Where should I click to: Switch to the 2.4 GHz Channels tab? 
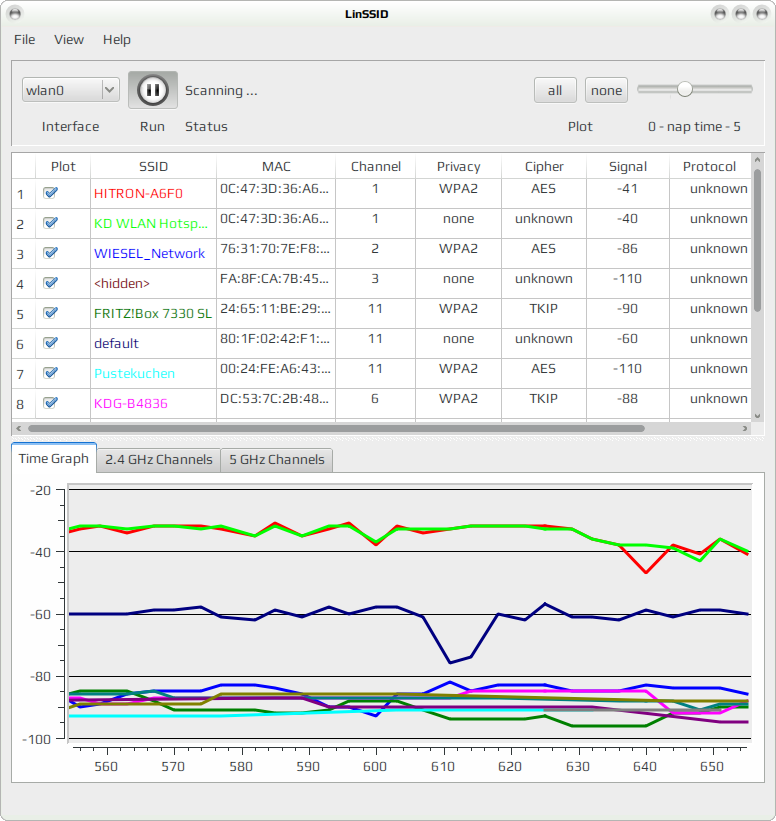pos(159,460)
